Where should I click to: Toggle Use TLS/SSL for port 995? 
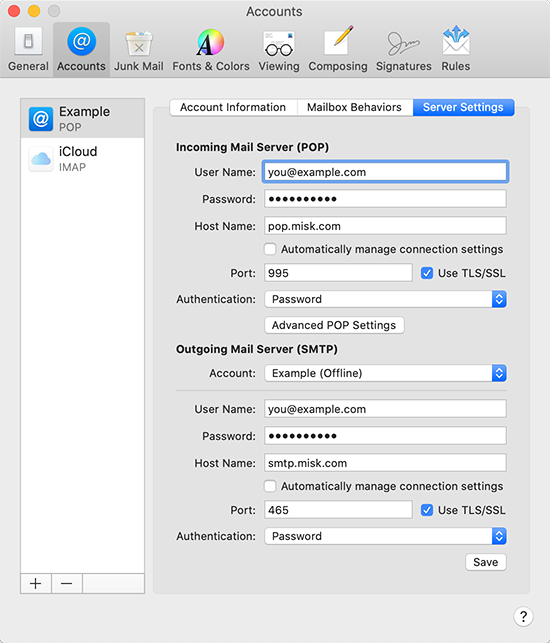click(x=427, y=273)
